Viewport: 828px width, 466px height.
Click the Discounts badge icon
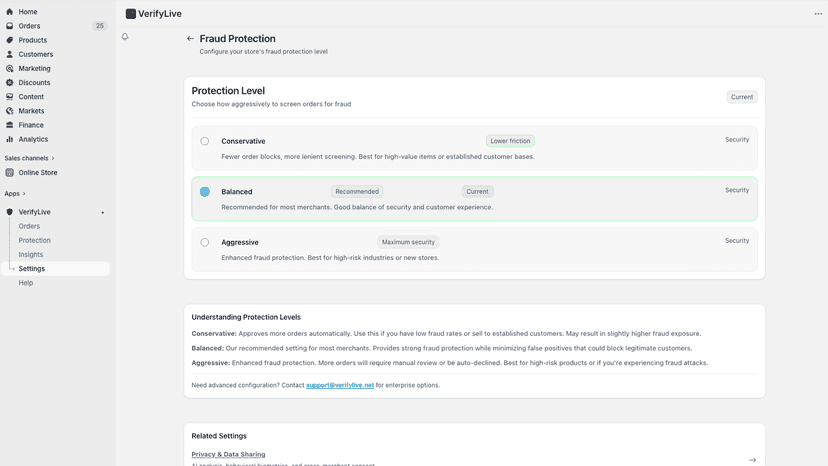click(10, 82)
